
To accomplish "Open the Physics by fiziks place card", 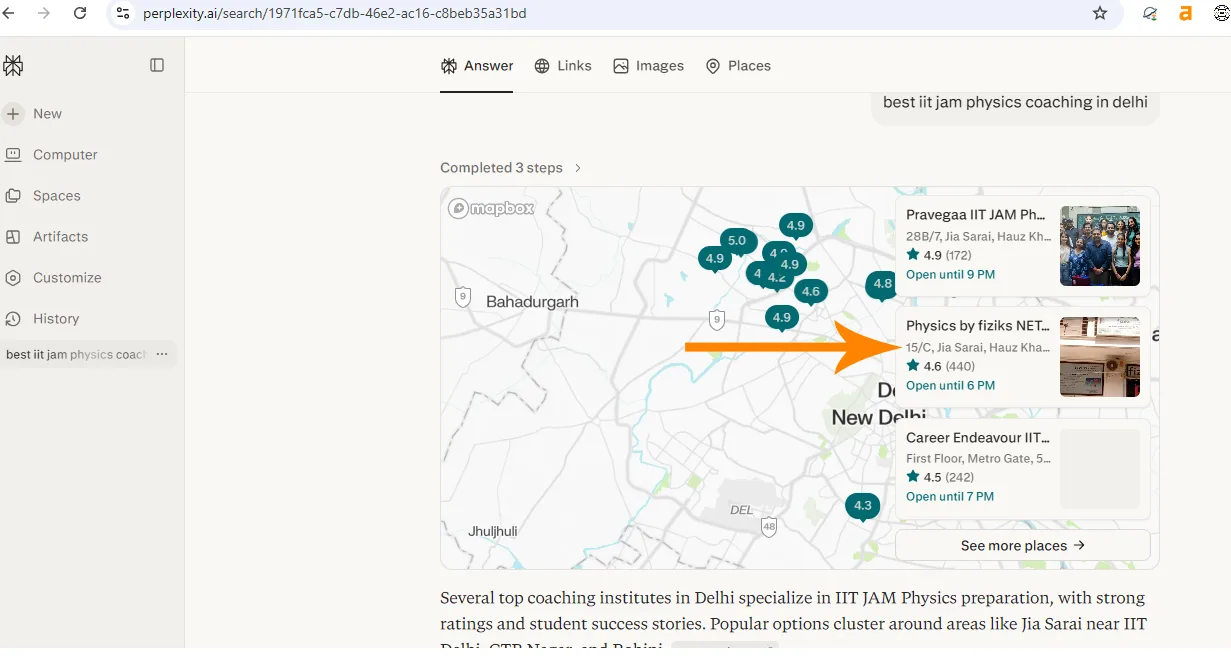I will (x=1022, y=356).
